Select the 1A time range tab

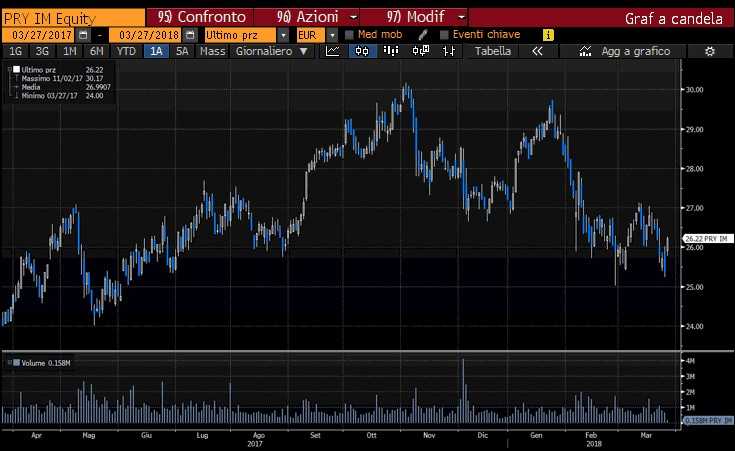(x=156, y=51)
